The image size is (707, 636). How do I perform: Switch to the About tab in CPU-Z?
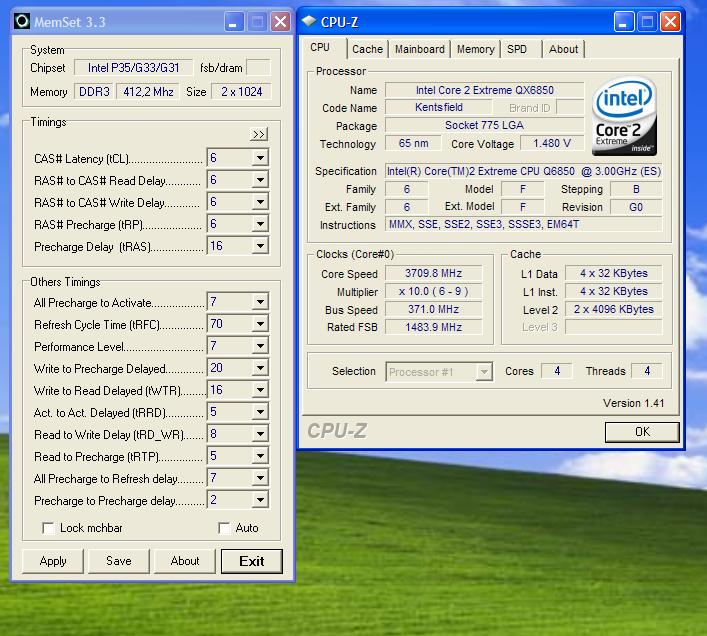click(x=563, y=49)
